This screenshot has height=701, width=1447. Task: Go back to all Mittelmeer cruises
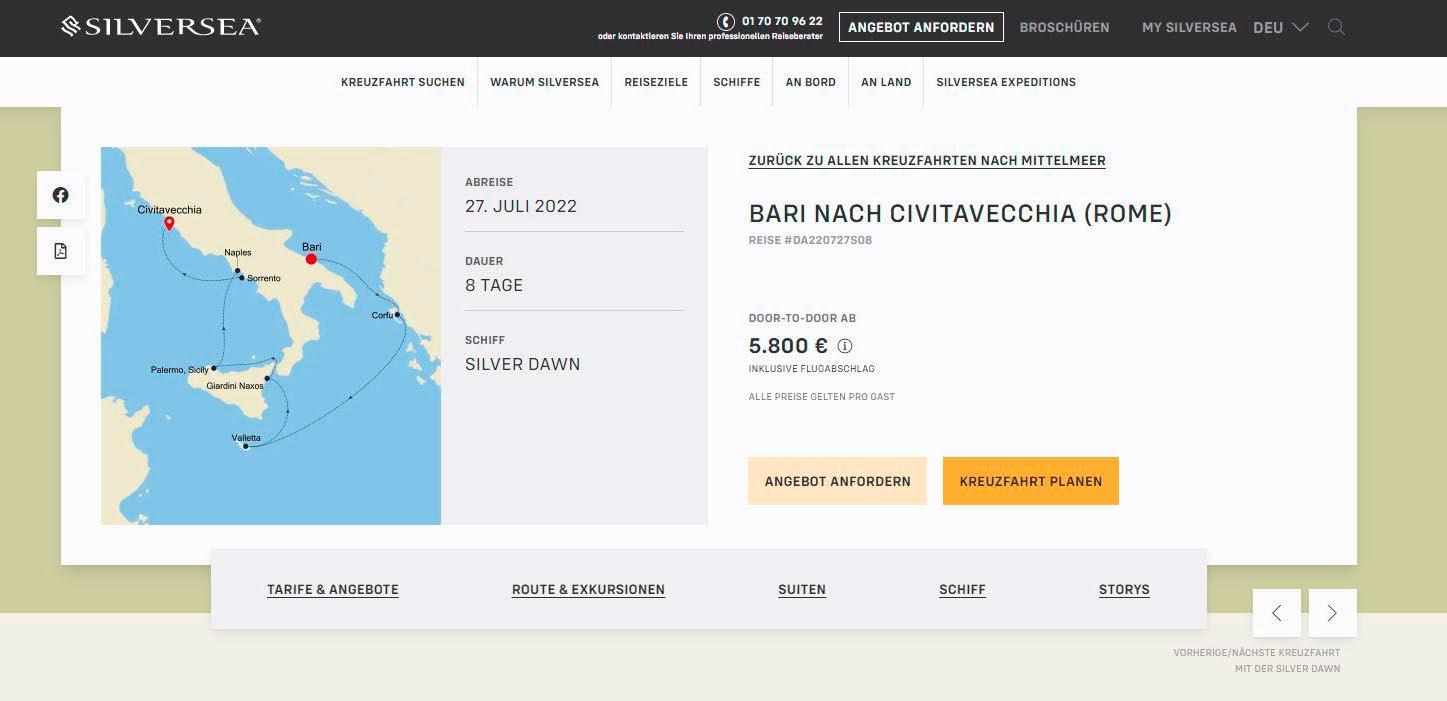point(927,161)
